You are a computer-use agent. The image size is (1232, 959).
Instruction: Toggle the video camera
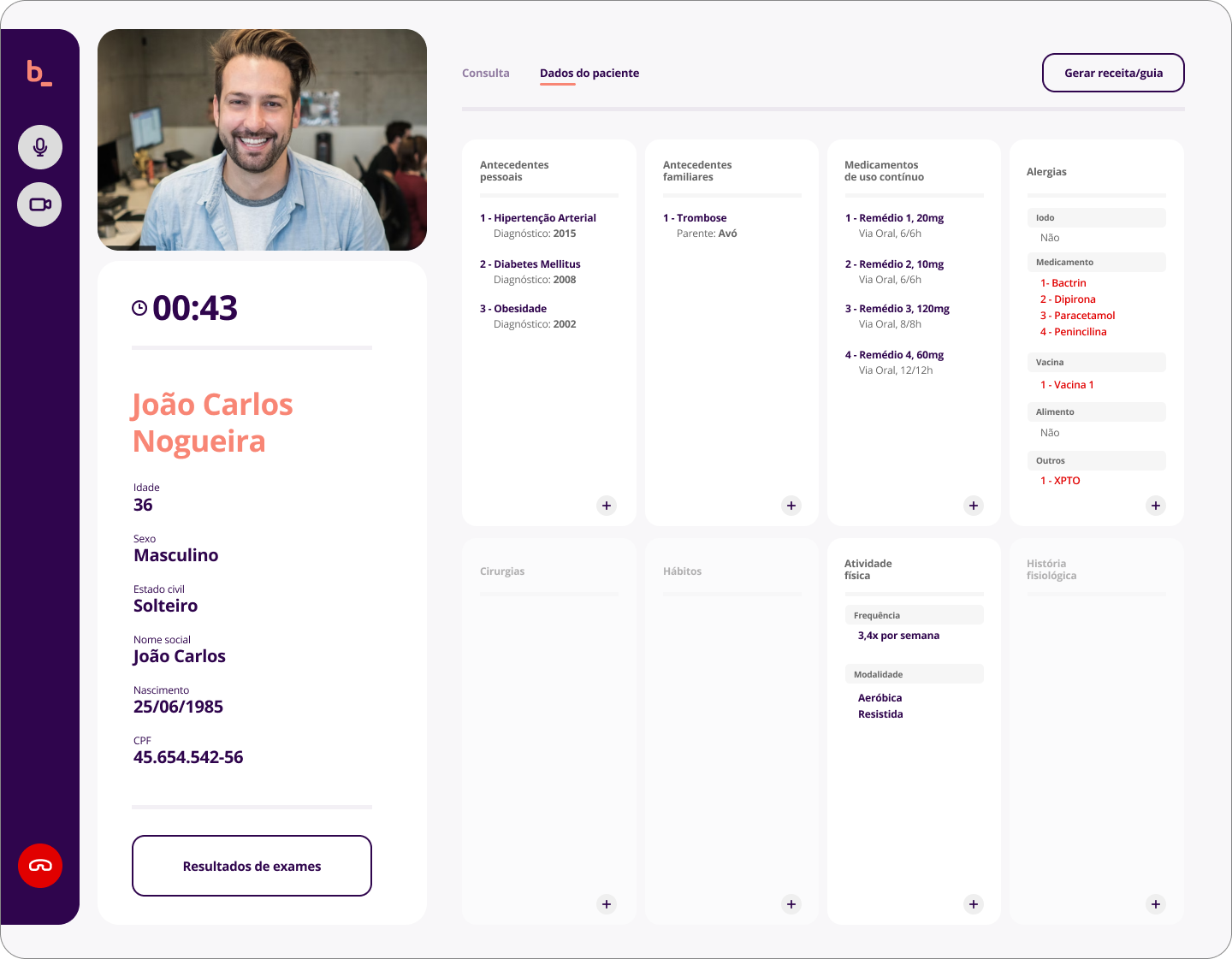pyautogui.click(x=40, y=204)
